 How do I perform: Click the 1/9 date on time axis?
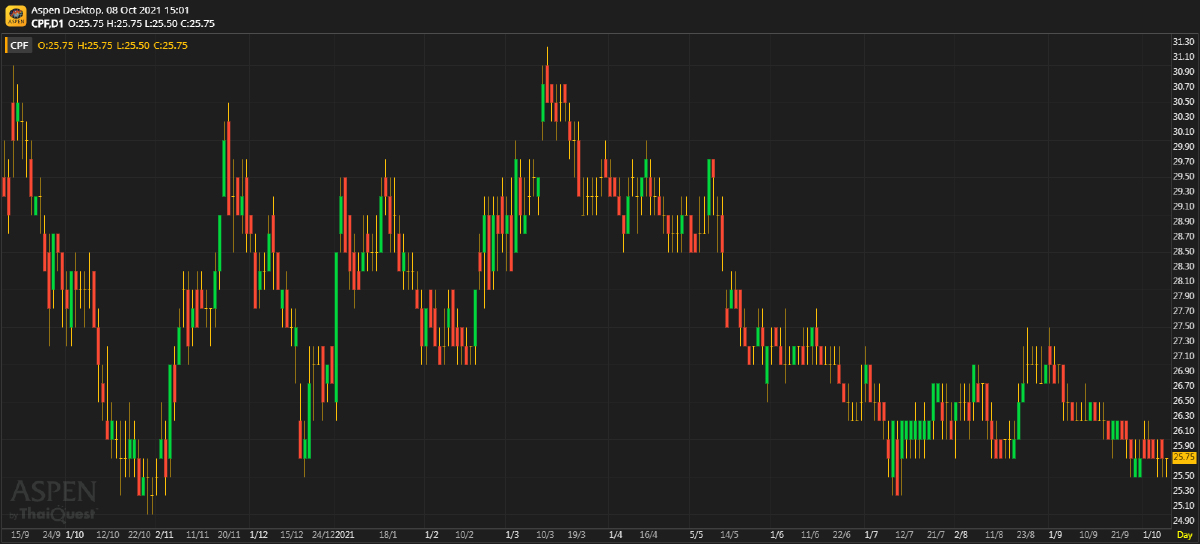point(1054,535)
